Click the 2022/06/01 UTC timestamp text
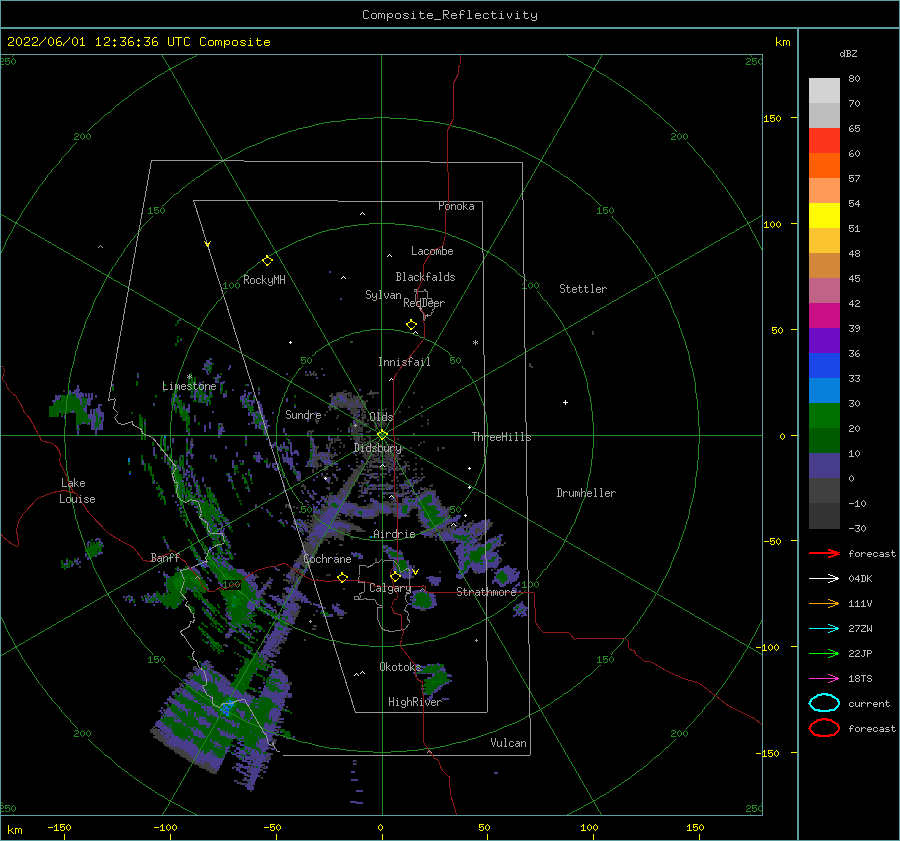900x841 pixels. point(138,42)
